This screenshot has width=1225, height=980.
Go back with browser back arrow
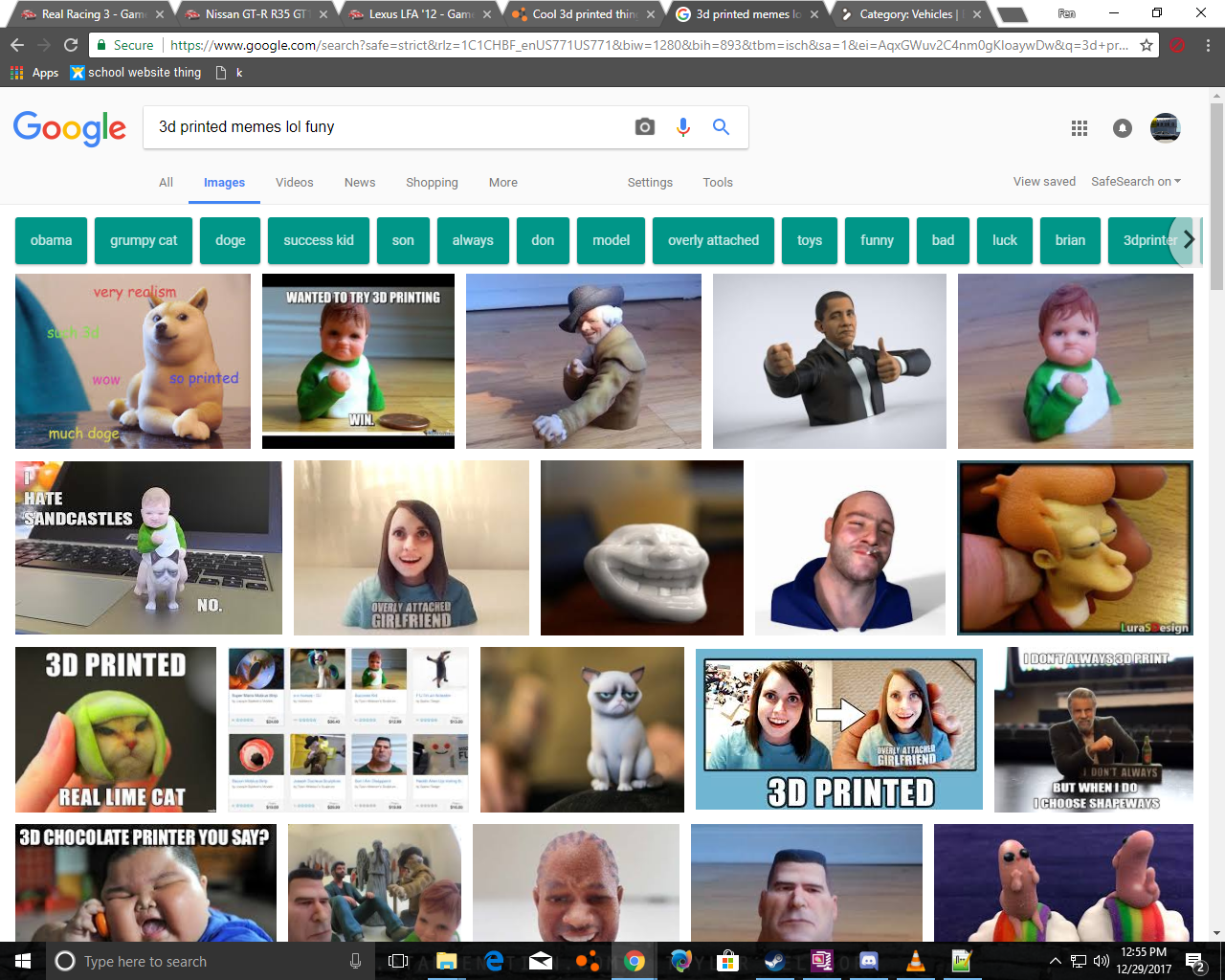17,45
